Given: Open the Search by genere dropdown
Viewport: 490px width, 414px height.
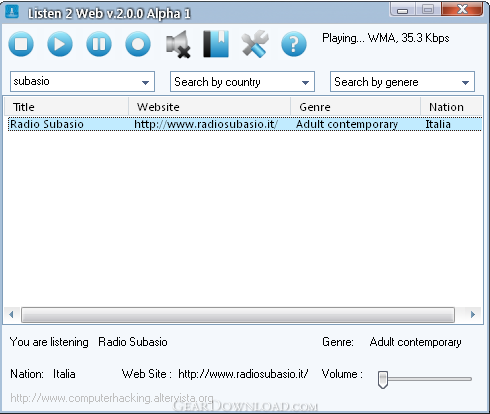Looking at the screenshot, I should 402,82.
